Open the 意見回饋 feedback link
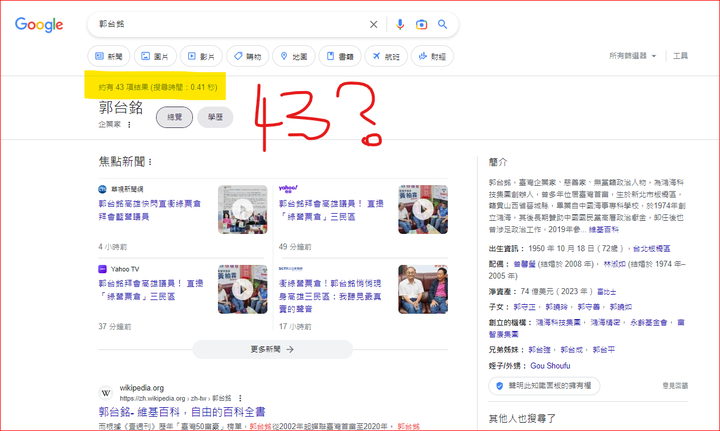Image resolution: width=720 pixels, height=431 pixels. tap(675, 386)
